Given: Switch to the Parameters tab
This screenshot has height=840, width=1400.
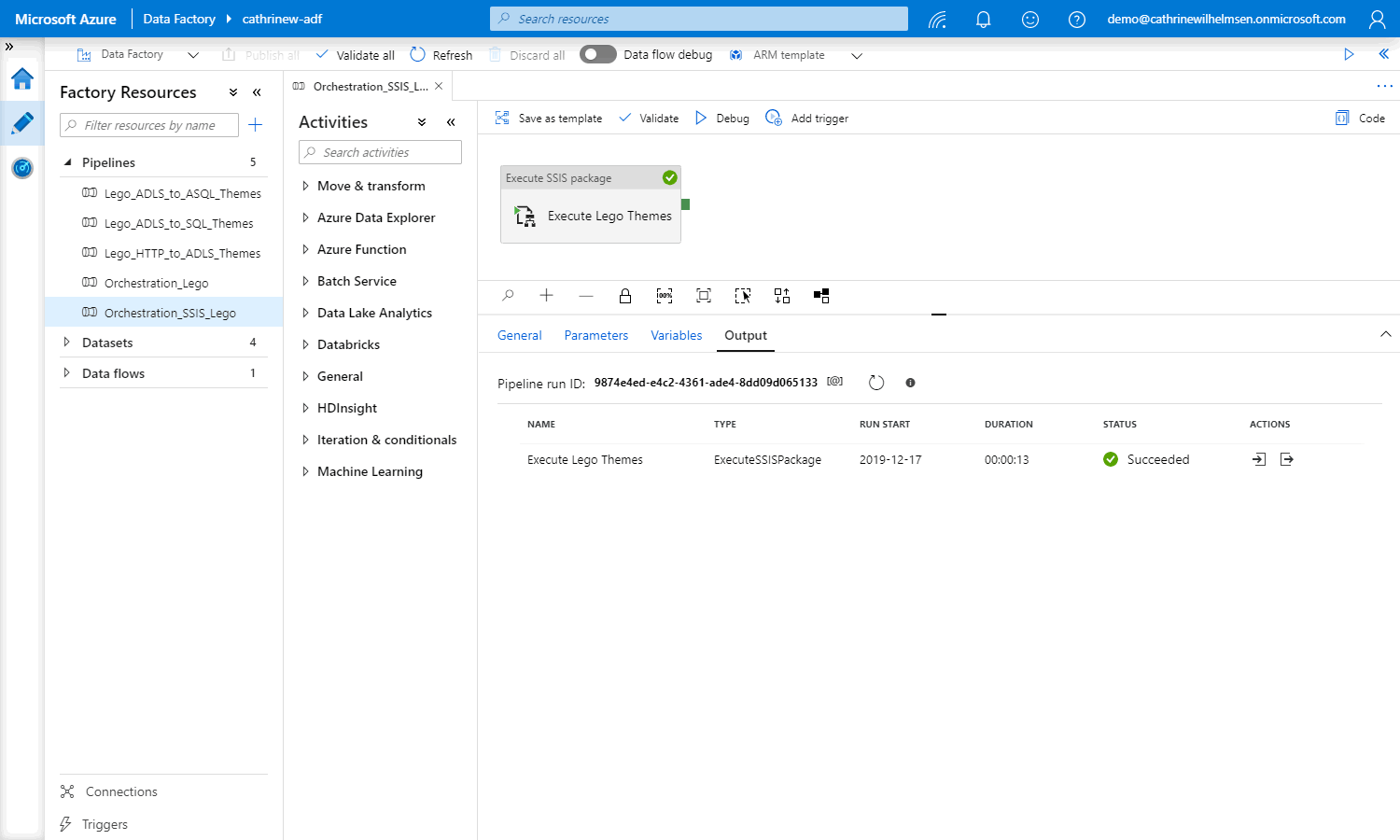Looking at the screenshot, I should (x=595, y=335).
